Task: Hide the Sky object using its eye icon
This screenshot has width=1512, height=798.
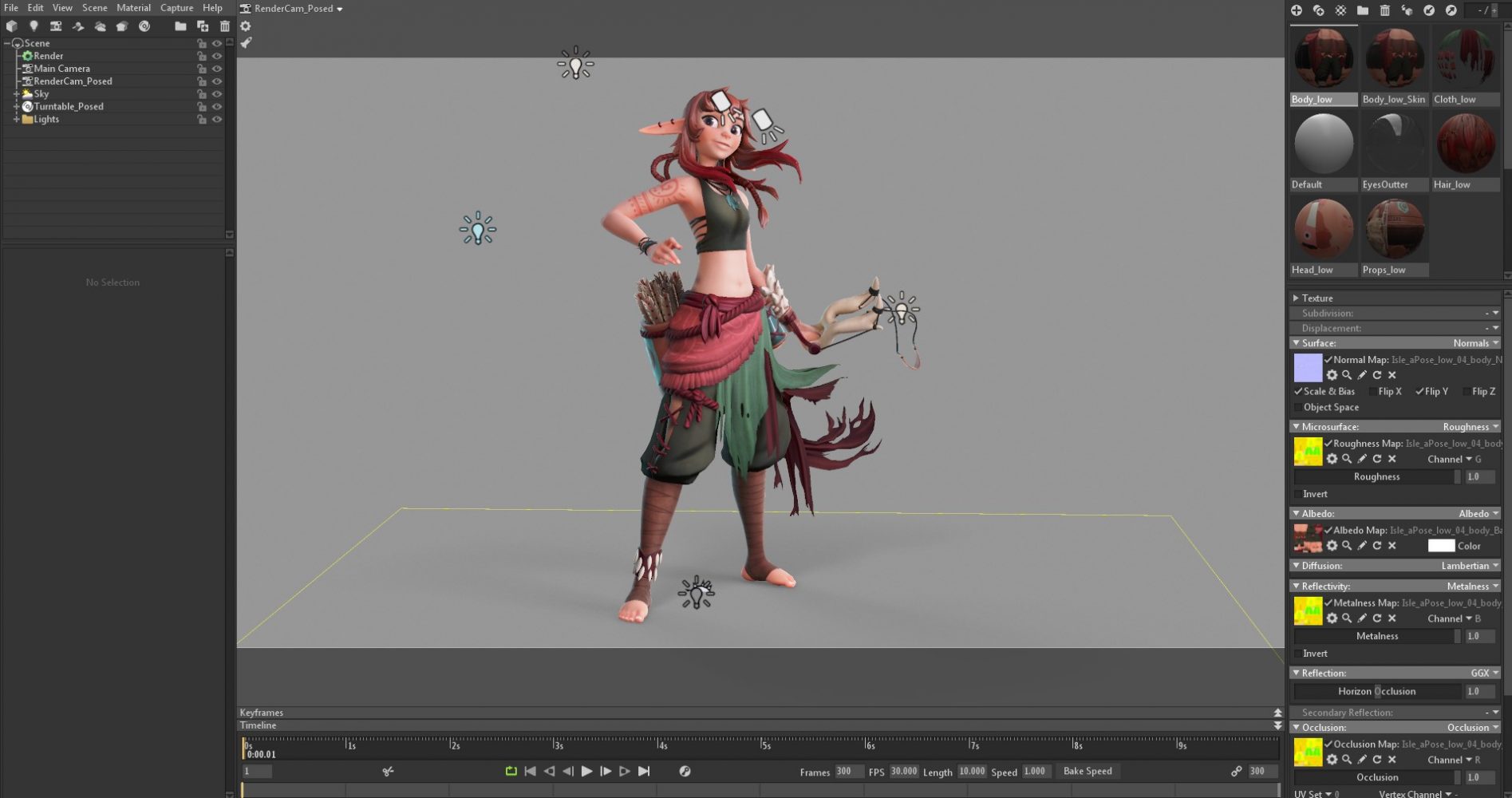Action: [x=216, y=94]
